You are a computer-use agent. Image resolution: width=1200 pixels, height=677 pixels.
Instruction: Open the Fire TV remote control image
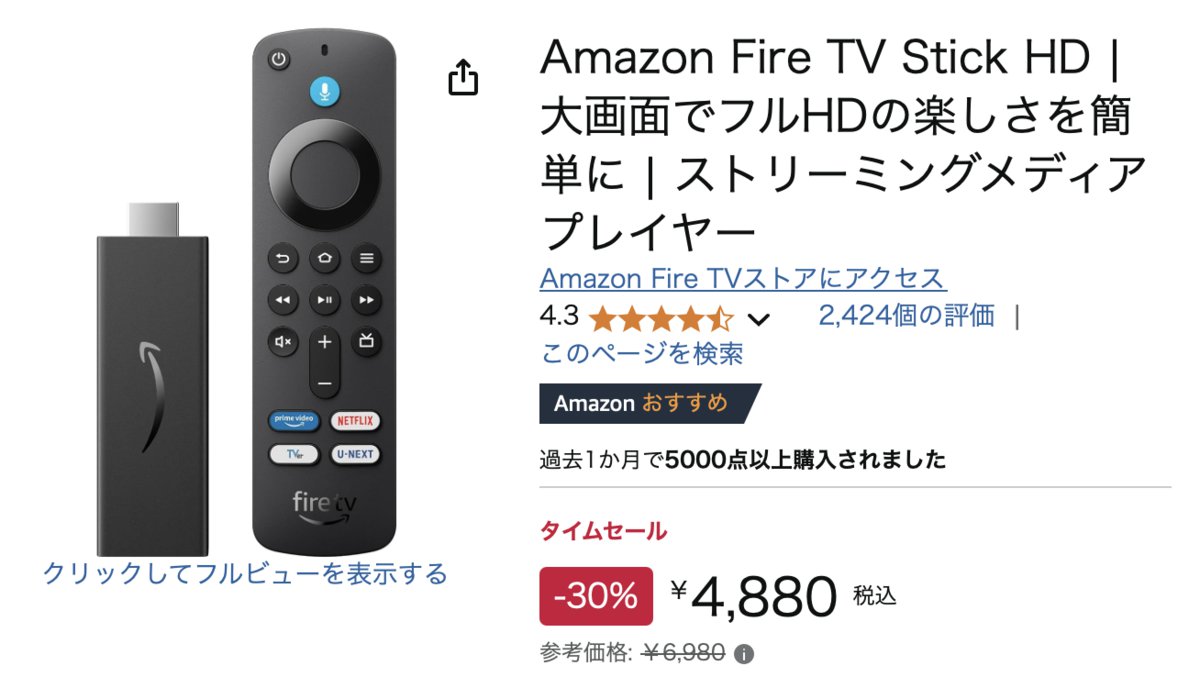point(324,290)
